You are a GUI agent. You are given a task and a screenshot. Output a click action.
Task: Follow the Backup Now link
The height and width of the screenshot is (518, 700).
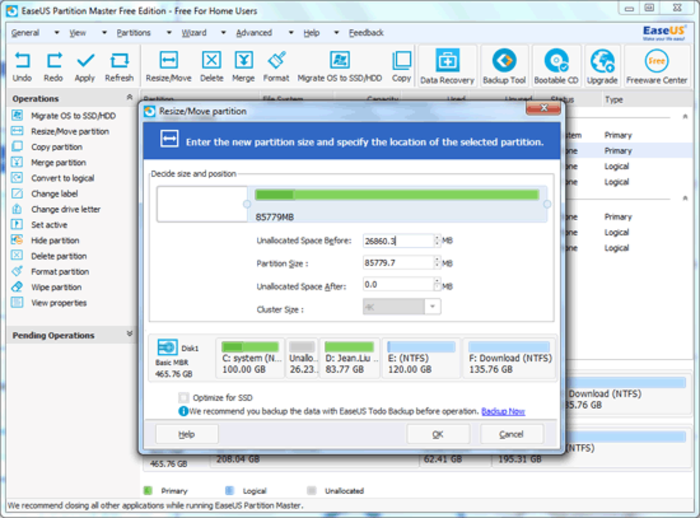[503, 411]
